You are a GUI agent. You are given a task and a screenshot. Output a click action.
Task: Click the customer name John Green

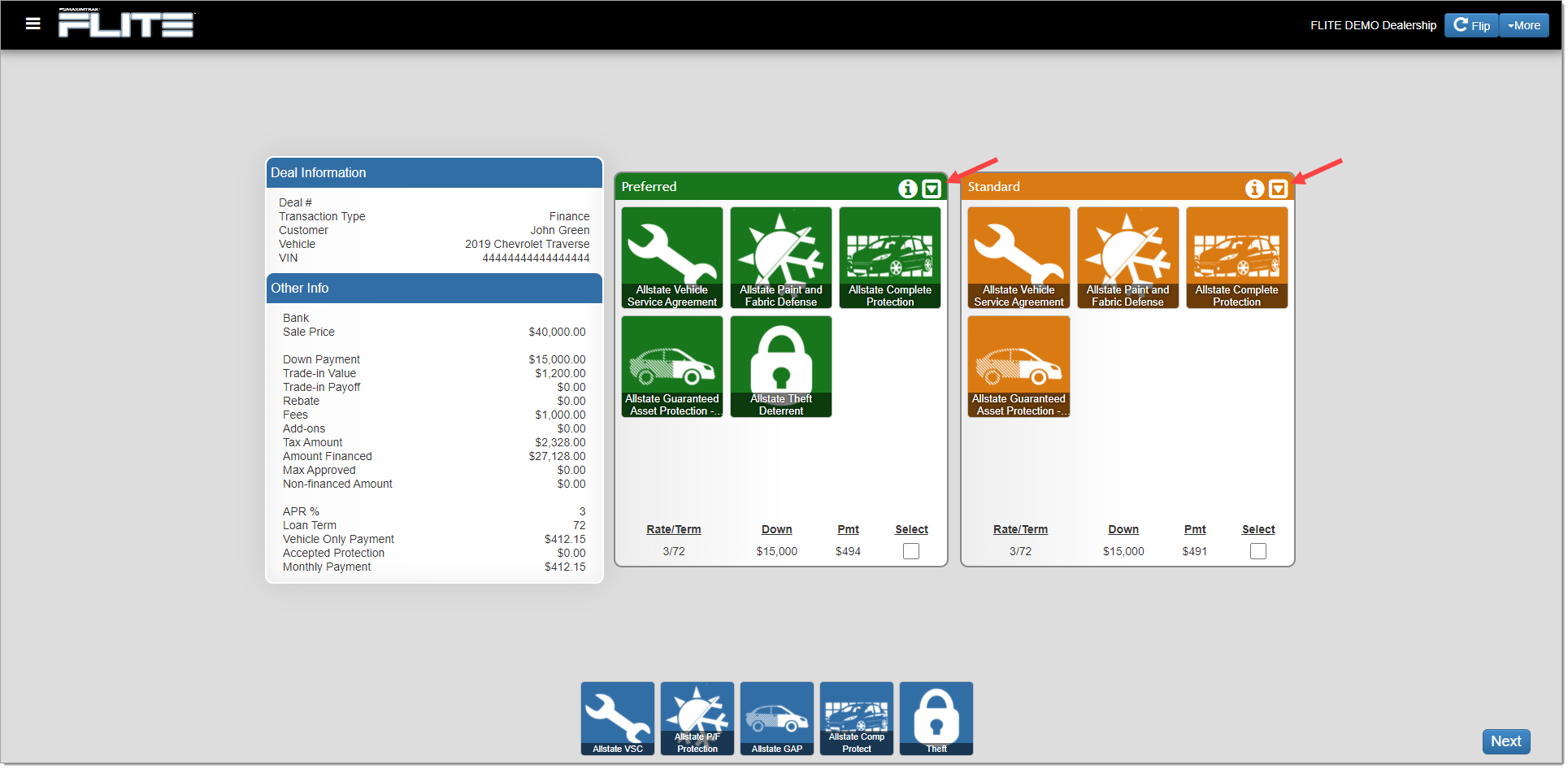click(x=560, y=230)
